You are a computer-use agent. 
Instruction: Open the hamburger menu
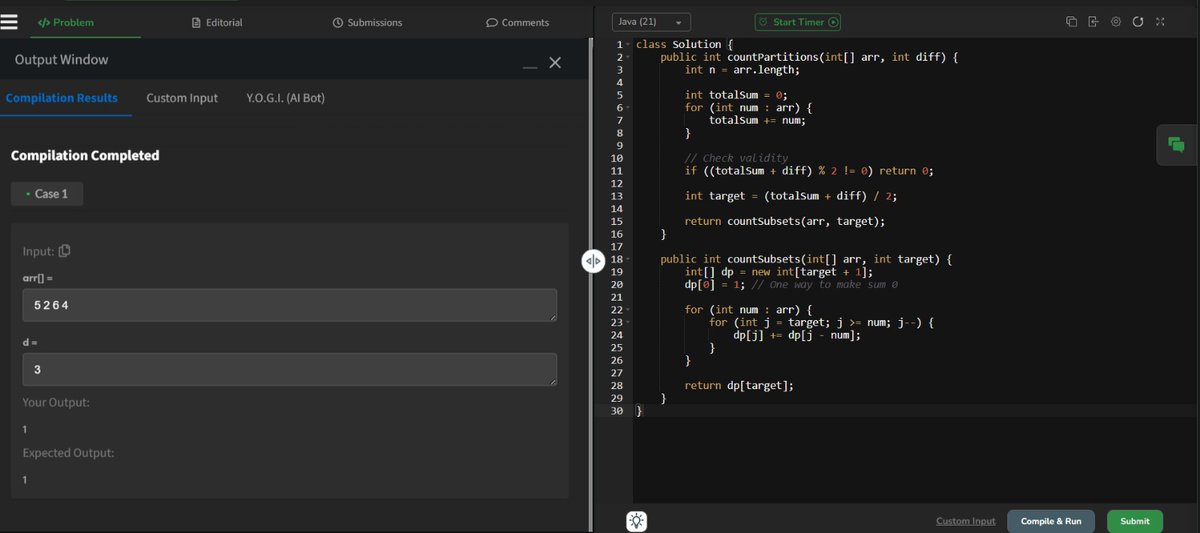(x=9, y=22)
